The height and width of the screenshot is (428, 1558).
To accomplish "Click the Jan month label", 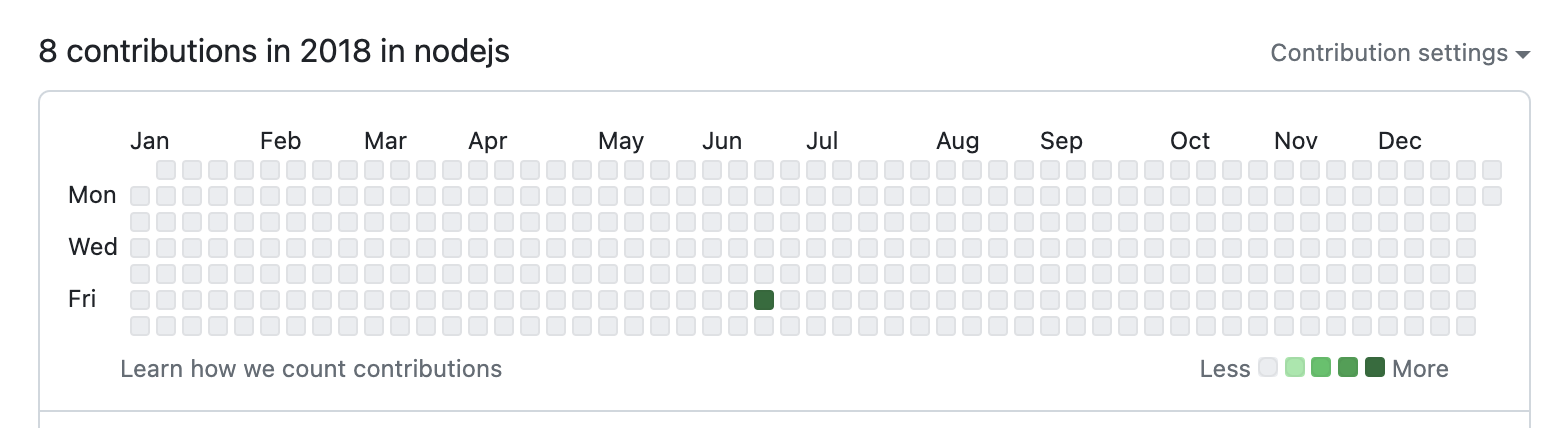I will tap(150, 141).
